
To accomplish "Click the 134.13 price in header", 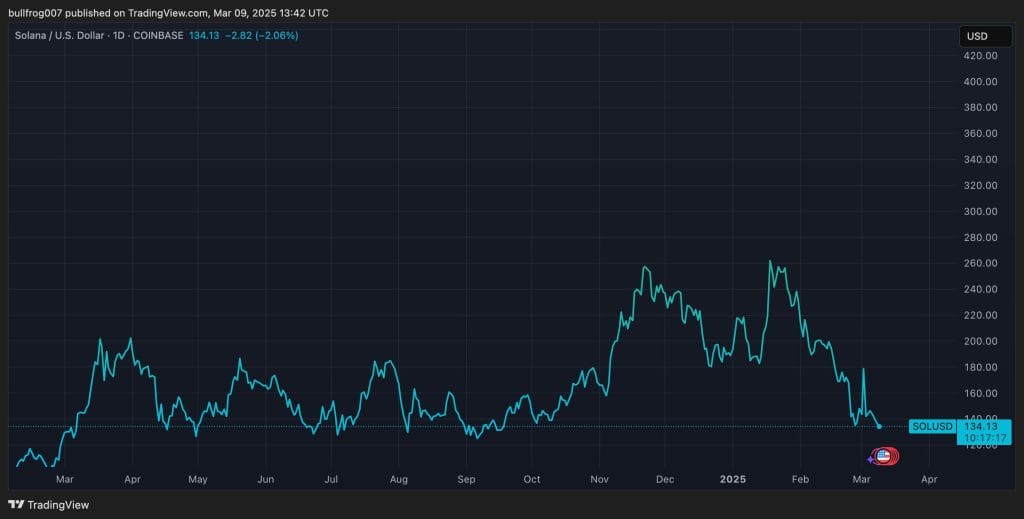I will click(x=204, y=36).
